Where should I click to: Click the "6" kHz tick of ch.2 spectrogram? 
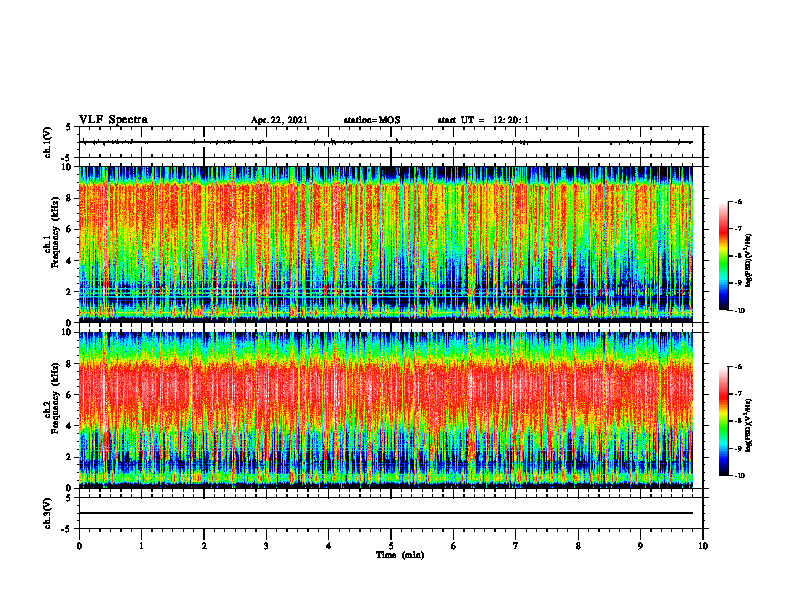pyautogui.click(x=70, y=395)
